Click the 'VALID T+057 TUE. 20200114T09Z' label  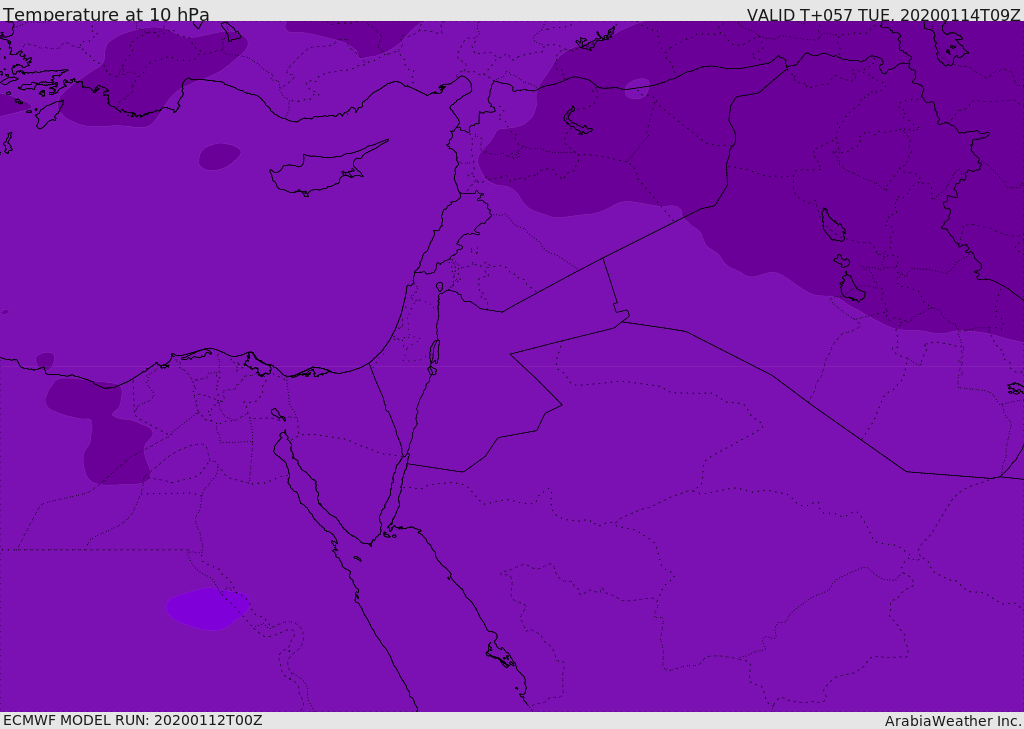click(x=884, y=14)
